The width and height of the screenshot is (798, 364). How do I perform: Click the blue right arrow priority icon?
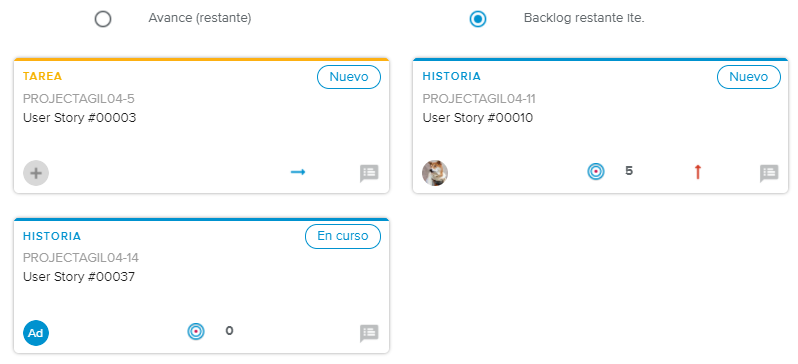(298, 172)
